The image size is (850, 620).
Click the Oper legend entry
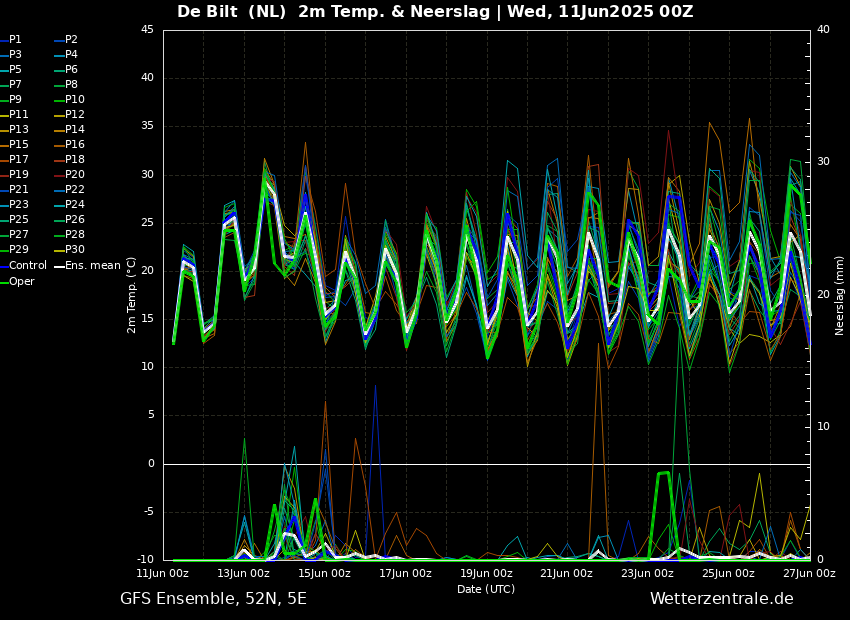pos(21,281)
